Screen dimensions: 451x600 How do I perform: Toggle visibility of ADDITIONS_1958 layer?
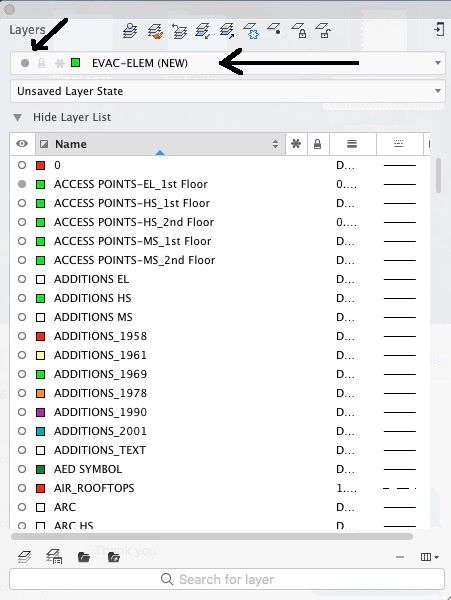click(x=22, y=336)
